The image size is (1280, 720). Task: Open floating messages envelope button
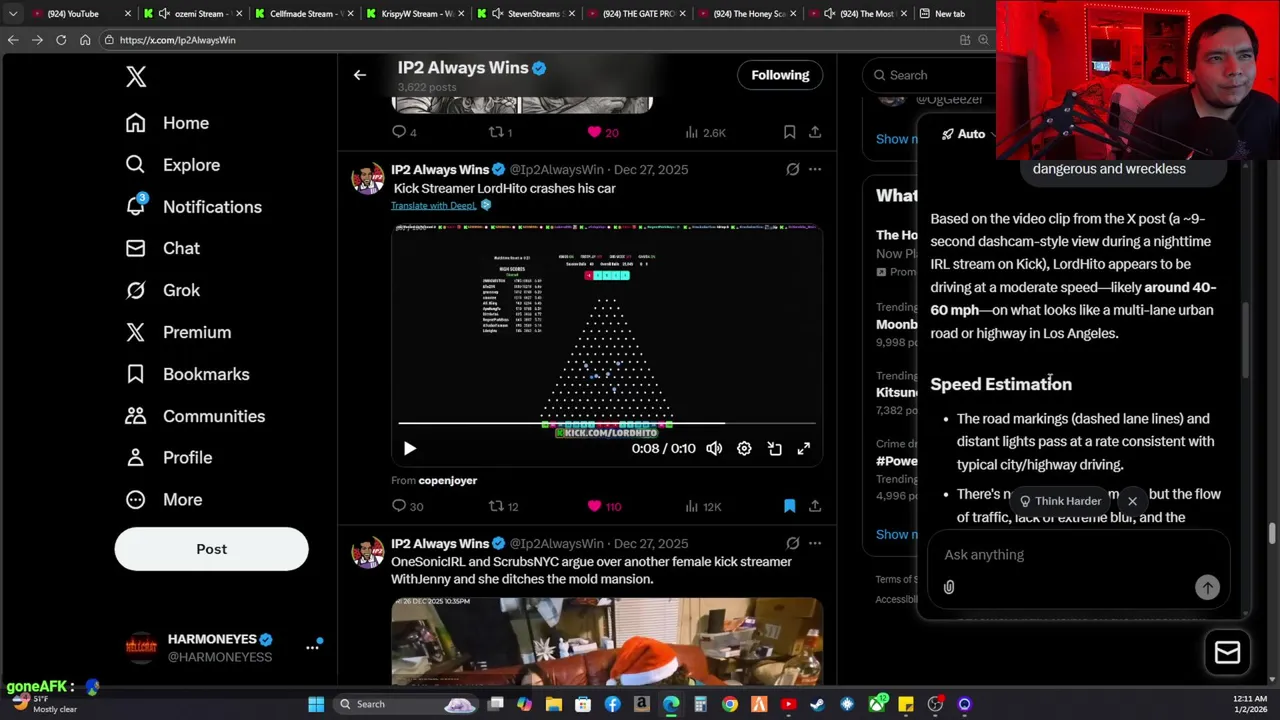coord(1227,653)
